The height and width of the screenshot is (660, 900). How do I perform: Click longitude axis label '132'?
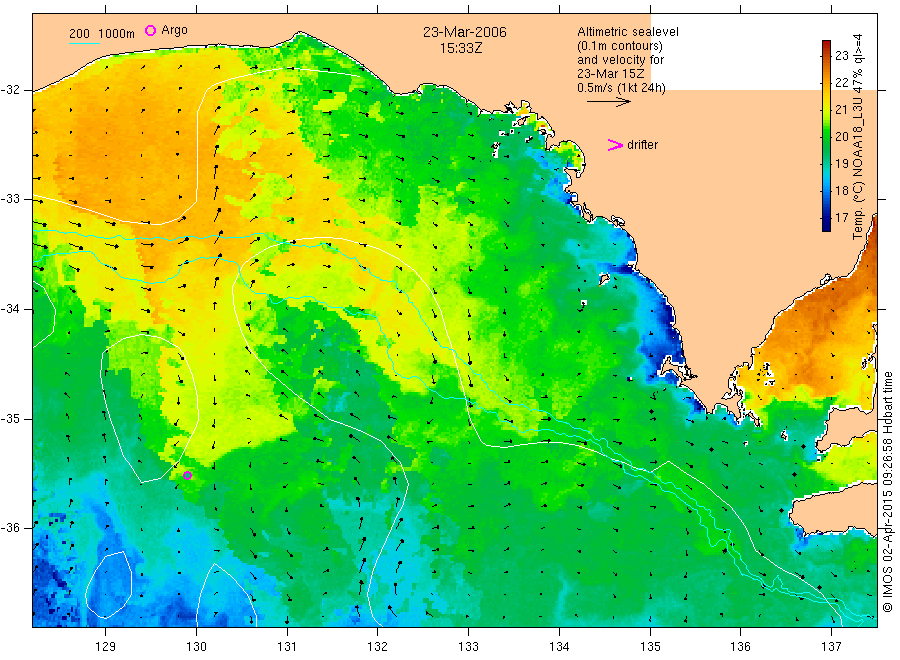click(378, 646)
